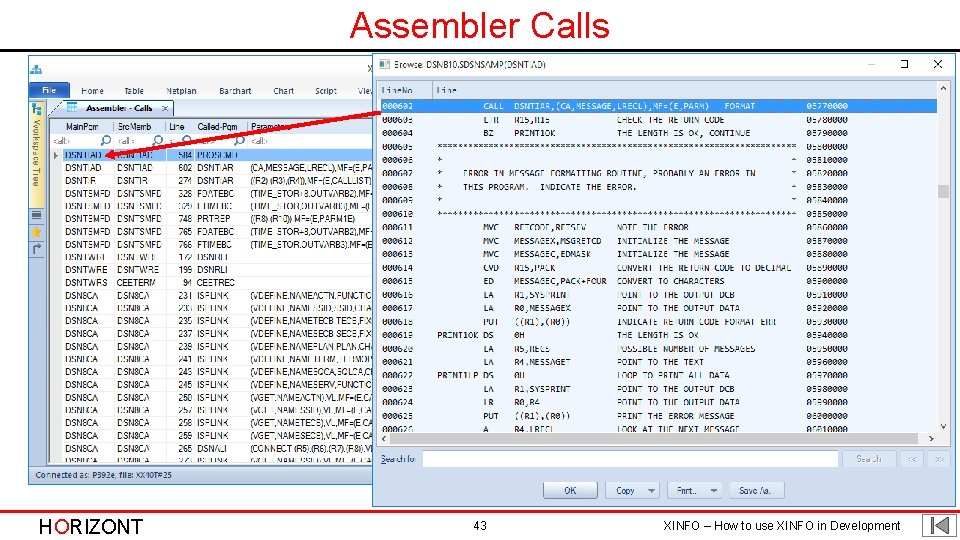Click the scroll right arrow in Browse window

tap(931, 438)
